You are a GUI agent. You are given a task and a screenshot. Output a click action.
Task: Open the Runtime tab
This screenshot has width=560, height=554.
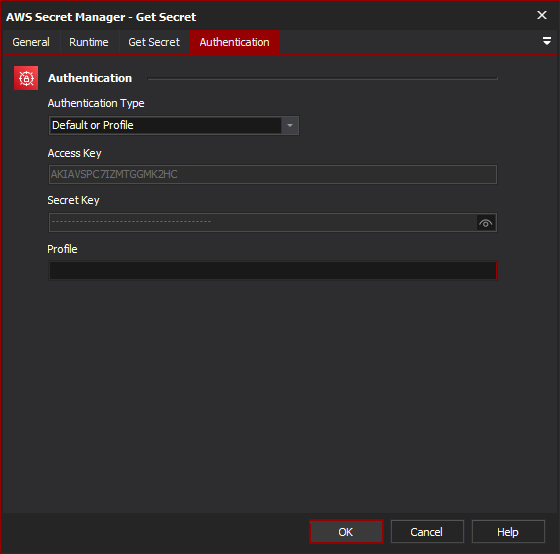(x=89, y=42)
